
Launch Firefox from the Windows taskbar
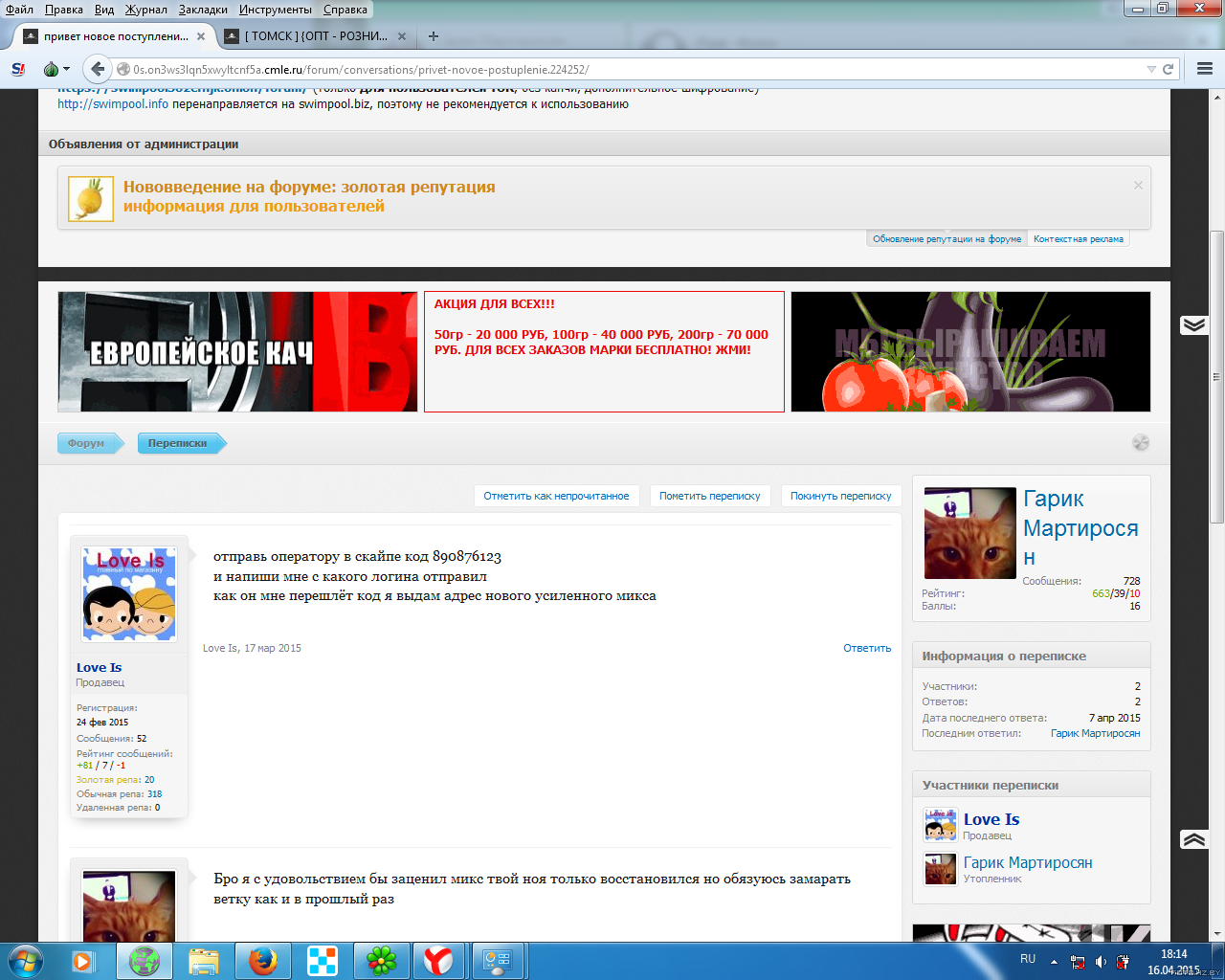click(x=263, y=960)
